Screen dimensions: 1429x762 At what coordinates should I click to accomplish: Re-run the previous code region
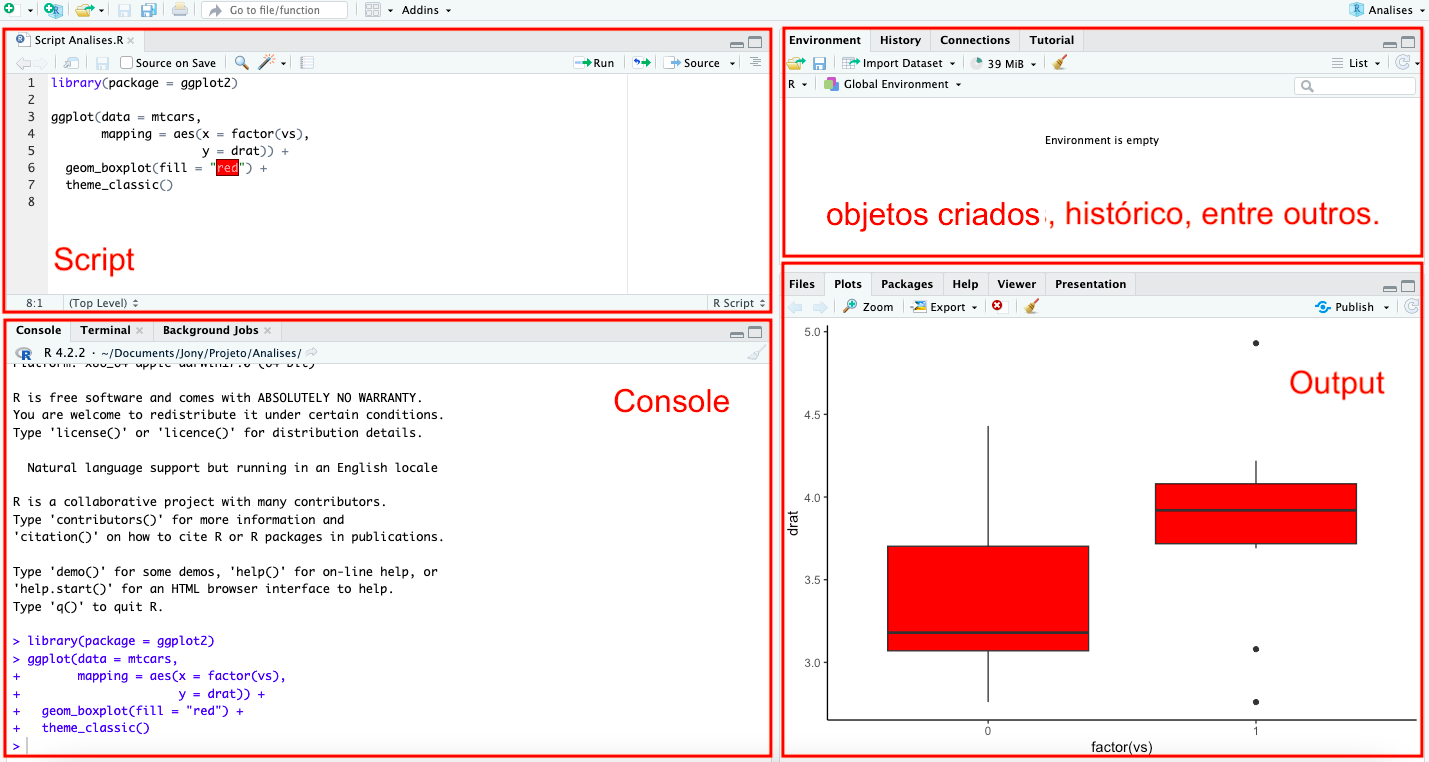point(642,63)
